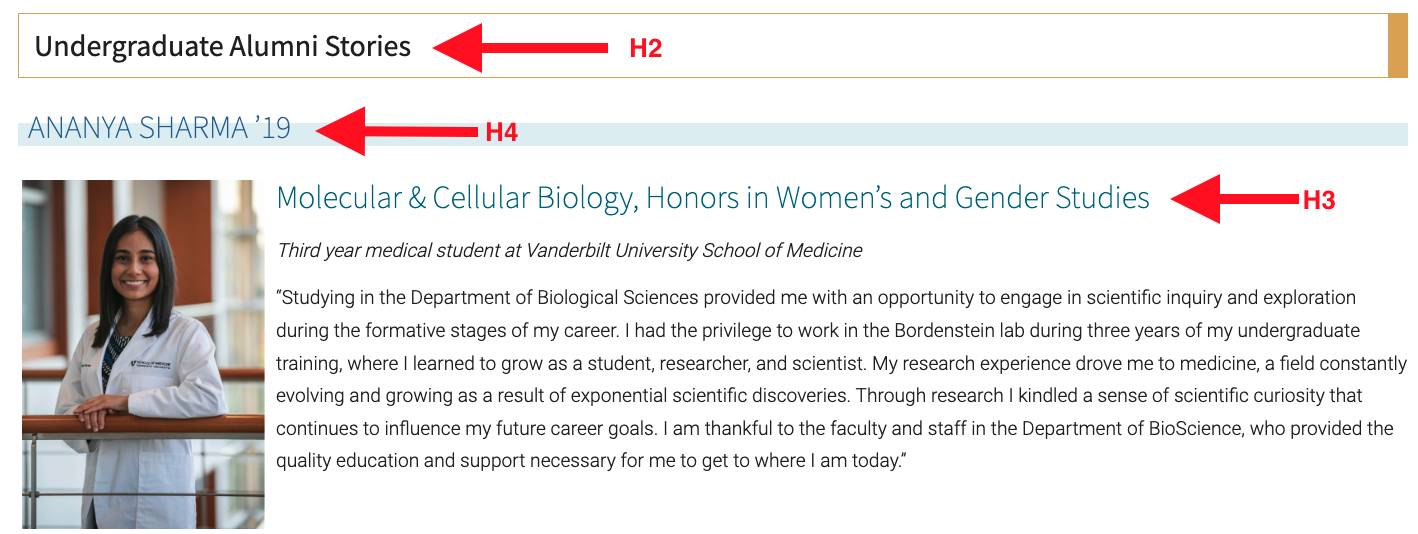Open the photo of Ananya Sharma
Viewport: 1418px width, 534px height.
click(x=143, y=353)
